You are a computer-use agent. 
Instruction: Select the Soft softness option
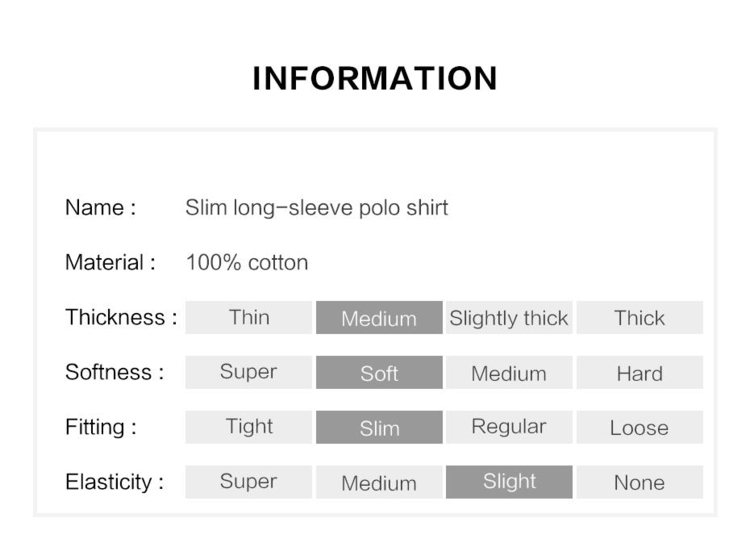379,372
